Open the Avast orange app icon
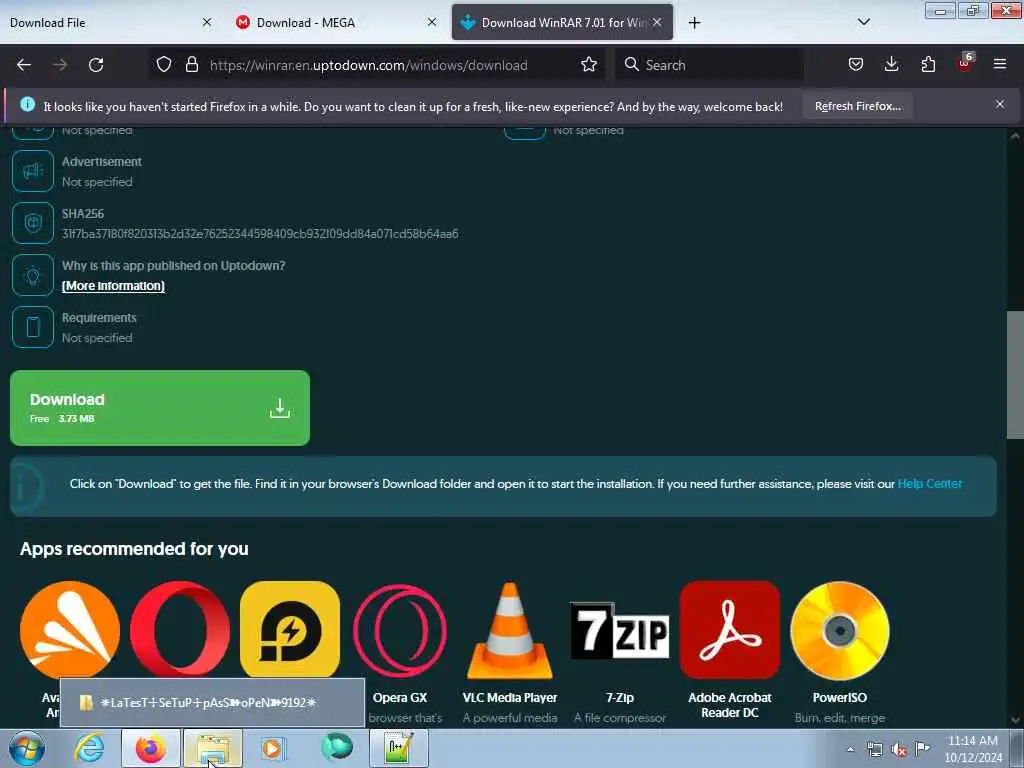Image resolution: width=1024 pixels, height=768 pixels. (x=70, y=630)
